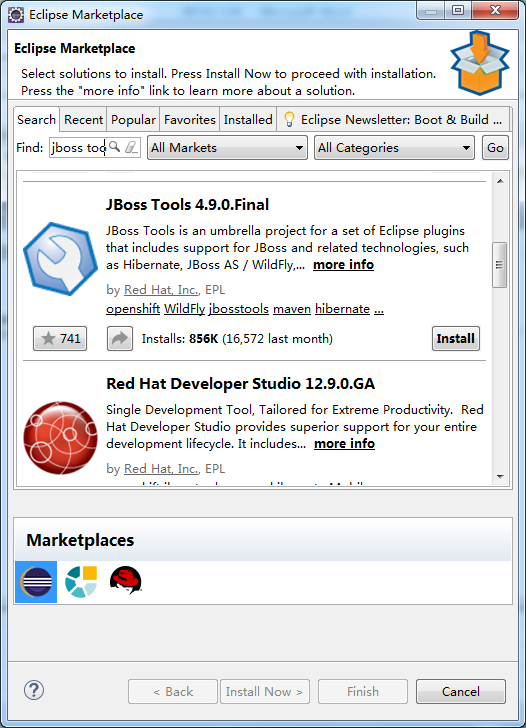Switch to the Favorites tab

pos(189,120)
